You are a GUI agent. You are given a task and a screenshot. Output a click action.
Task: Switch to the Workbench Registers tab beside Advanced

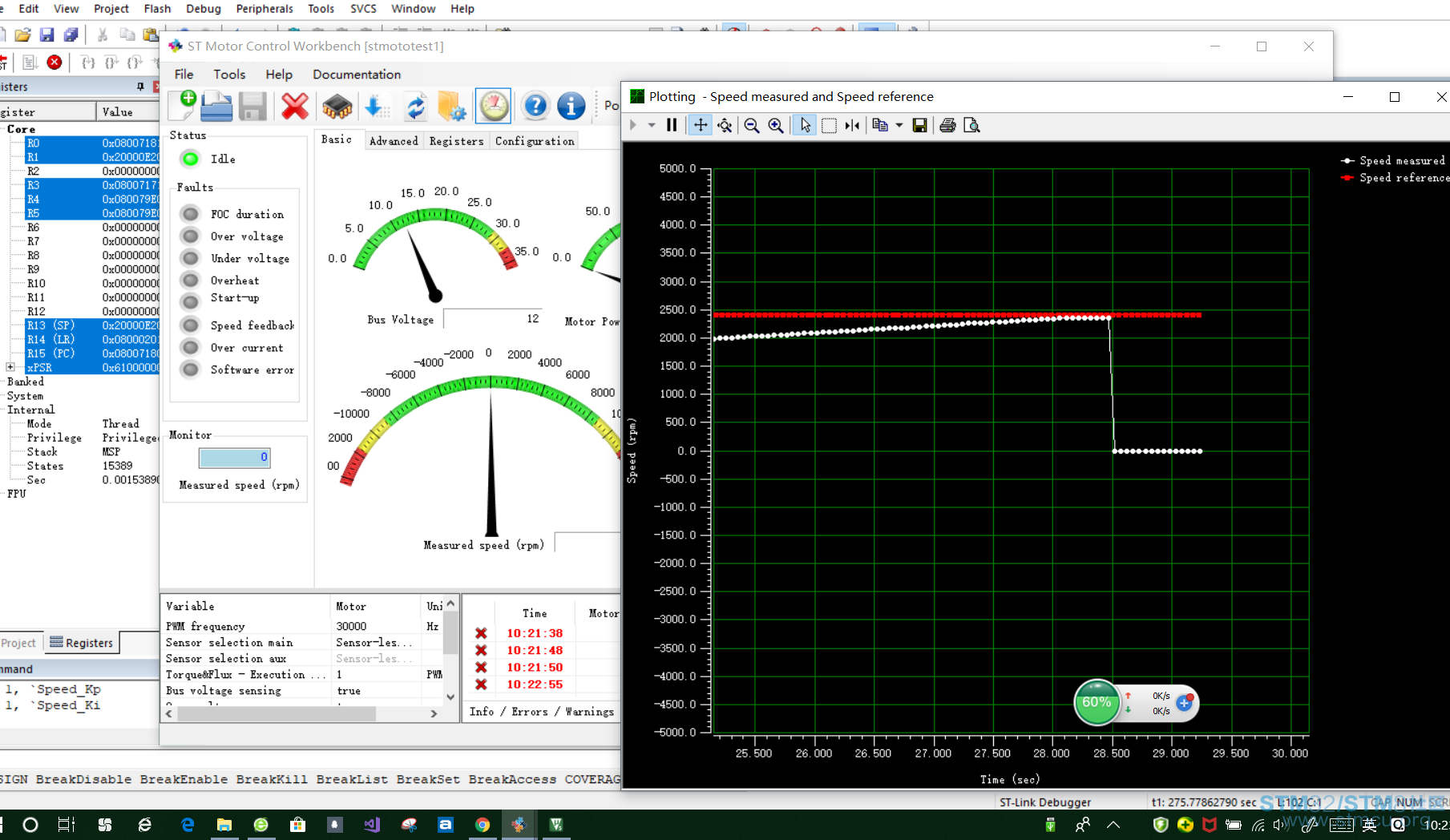pos(456,141)
